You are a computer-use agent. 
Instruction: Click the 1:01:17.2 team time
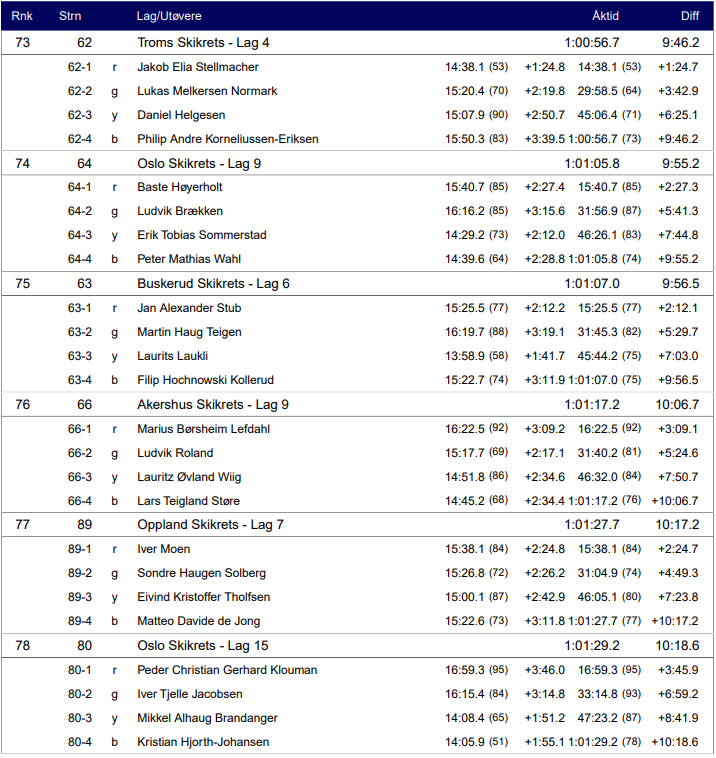click(x=592, y=405)
